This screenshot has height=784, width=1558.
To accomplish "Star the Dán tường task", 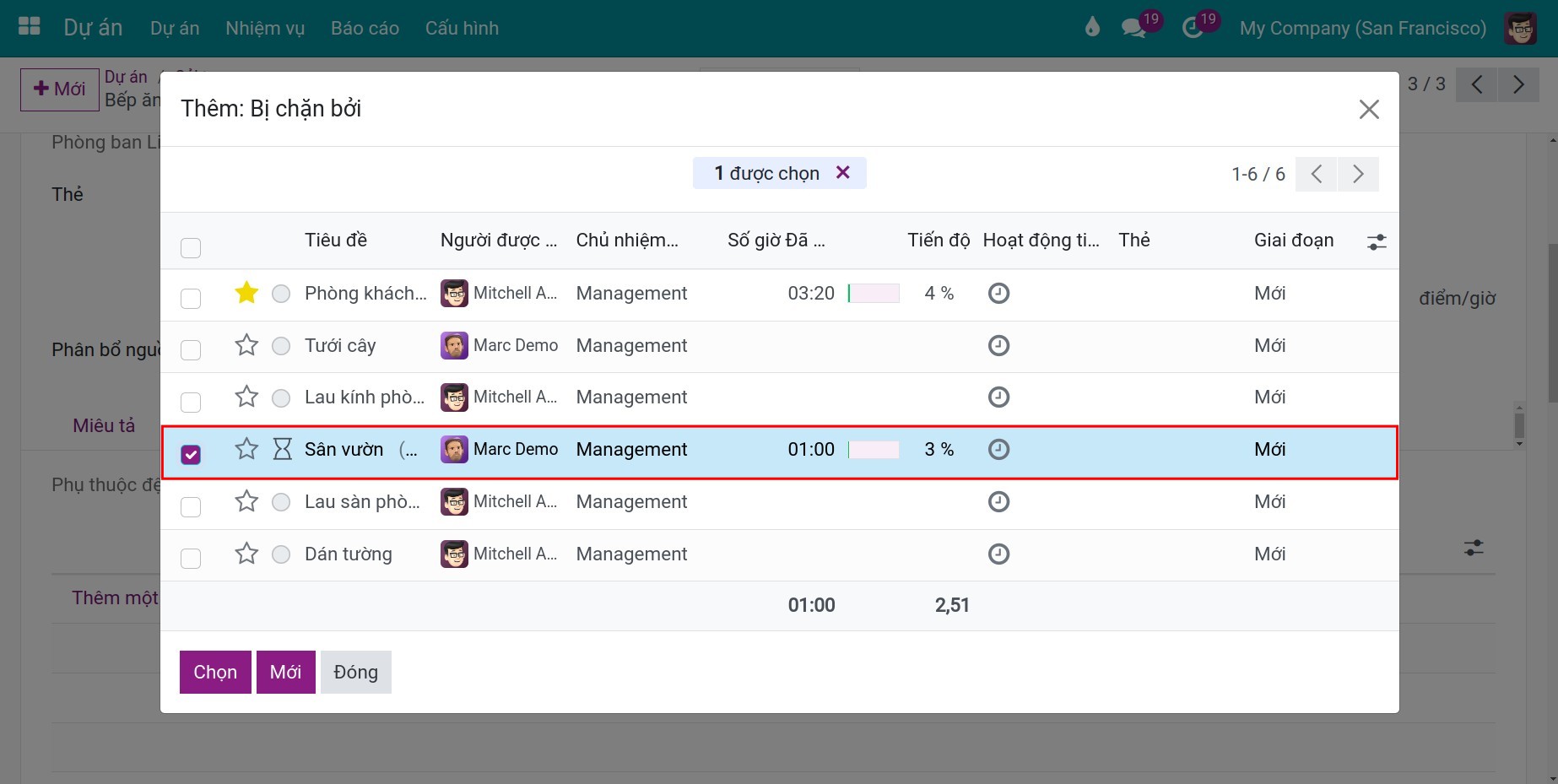I will [x=246, y=554].
